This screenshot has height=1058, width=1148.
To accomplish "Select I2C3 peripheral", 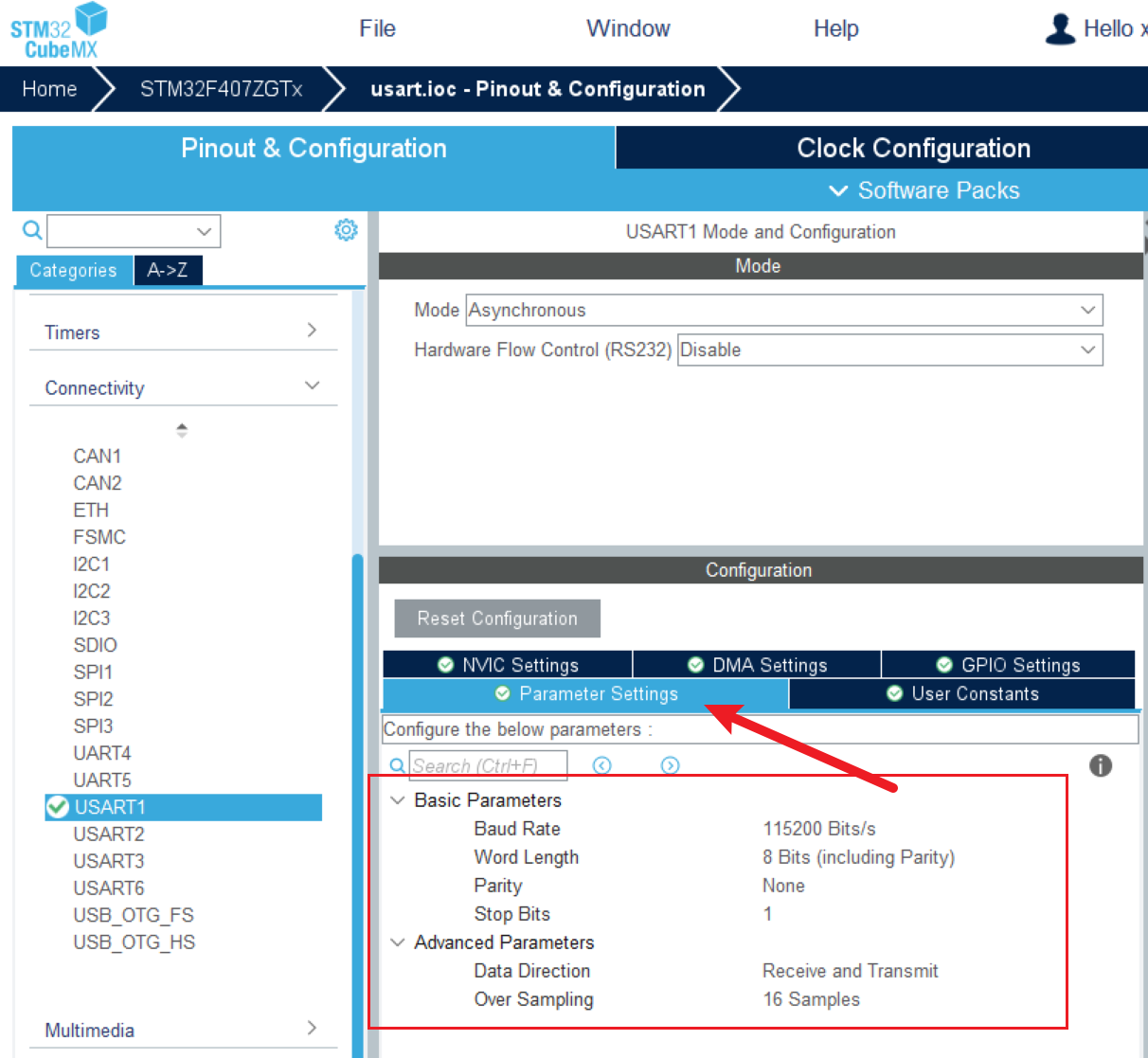I will [92, 618].
